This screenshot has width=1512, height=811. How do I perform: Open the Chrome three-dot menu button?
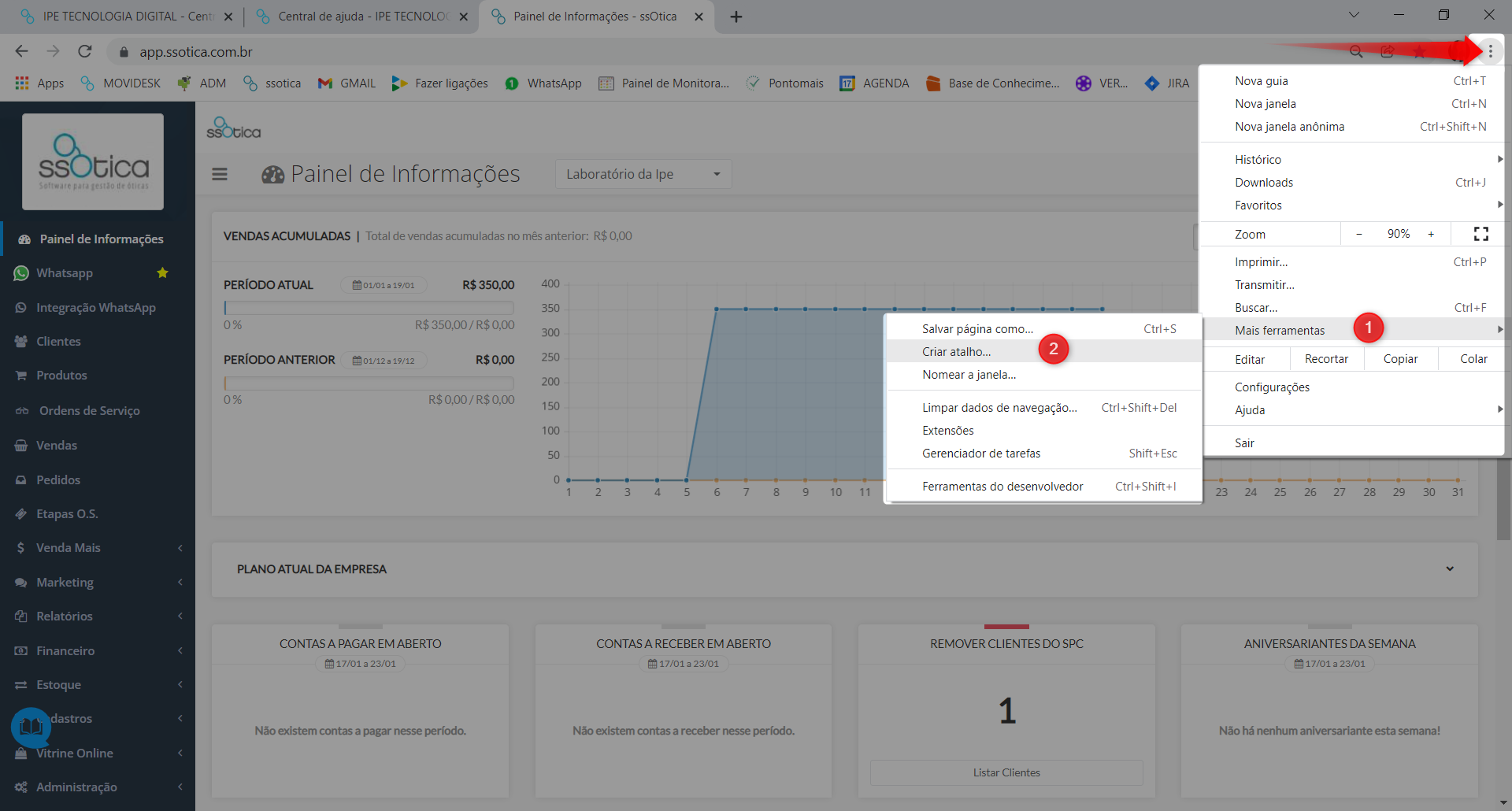coord(1490,51)
